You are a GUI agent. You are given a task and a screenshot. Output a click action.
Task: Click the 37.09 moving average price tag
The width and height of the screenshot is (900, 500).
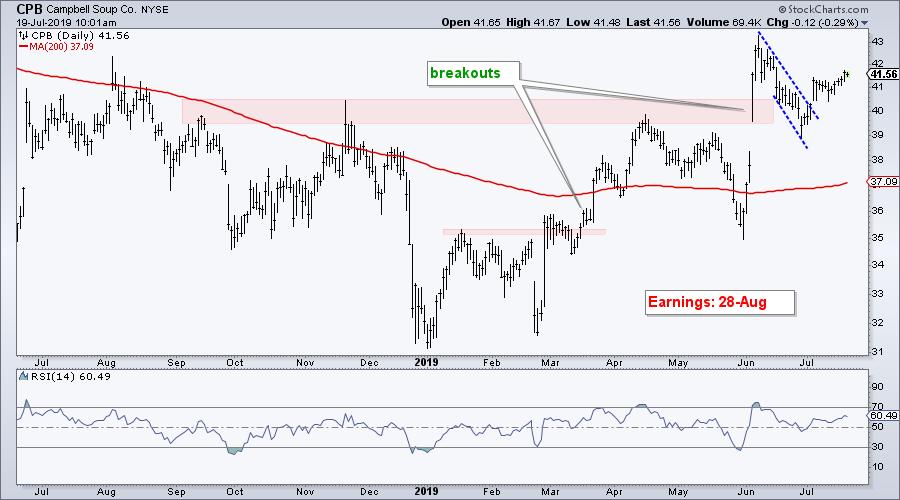(x=883, y=182)
